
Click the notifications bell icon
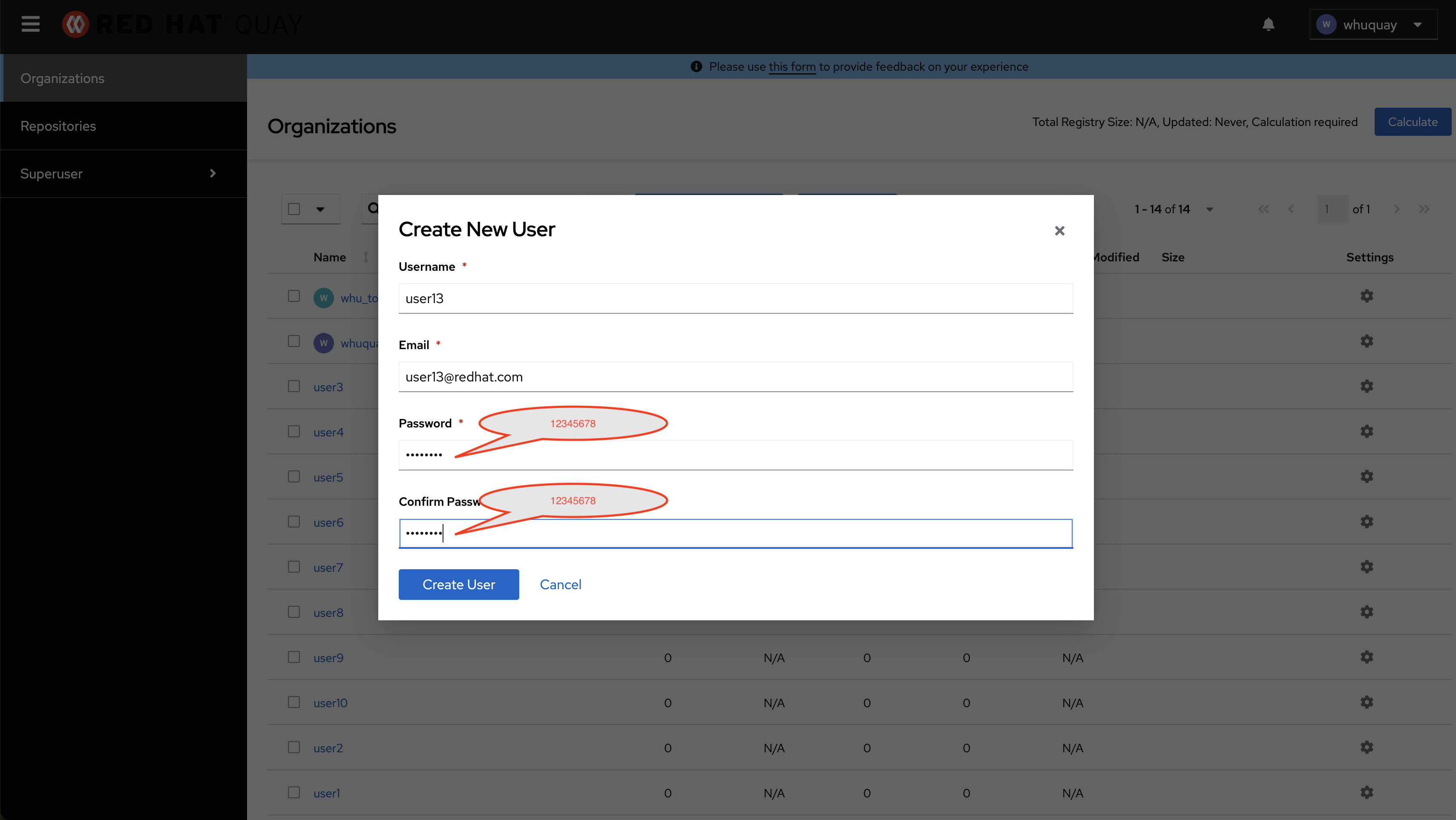[x=1268, y=24]
